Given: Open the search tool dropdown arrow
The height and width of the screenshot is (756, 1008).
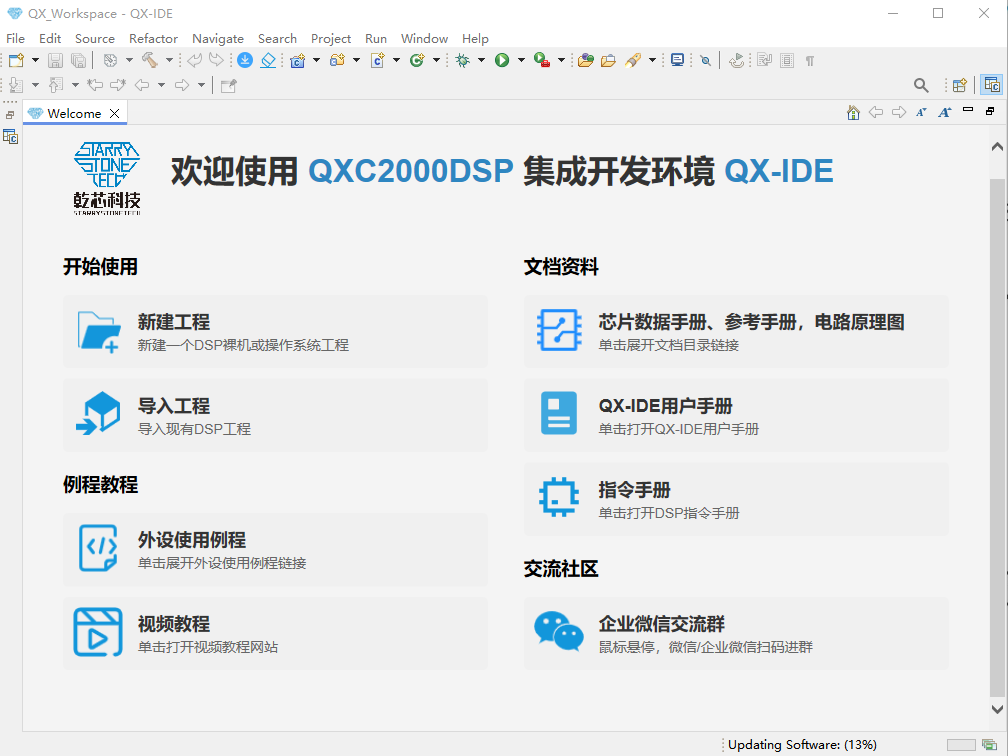Looking at the screenshot, I should [652, 60].
